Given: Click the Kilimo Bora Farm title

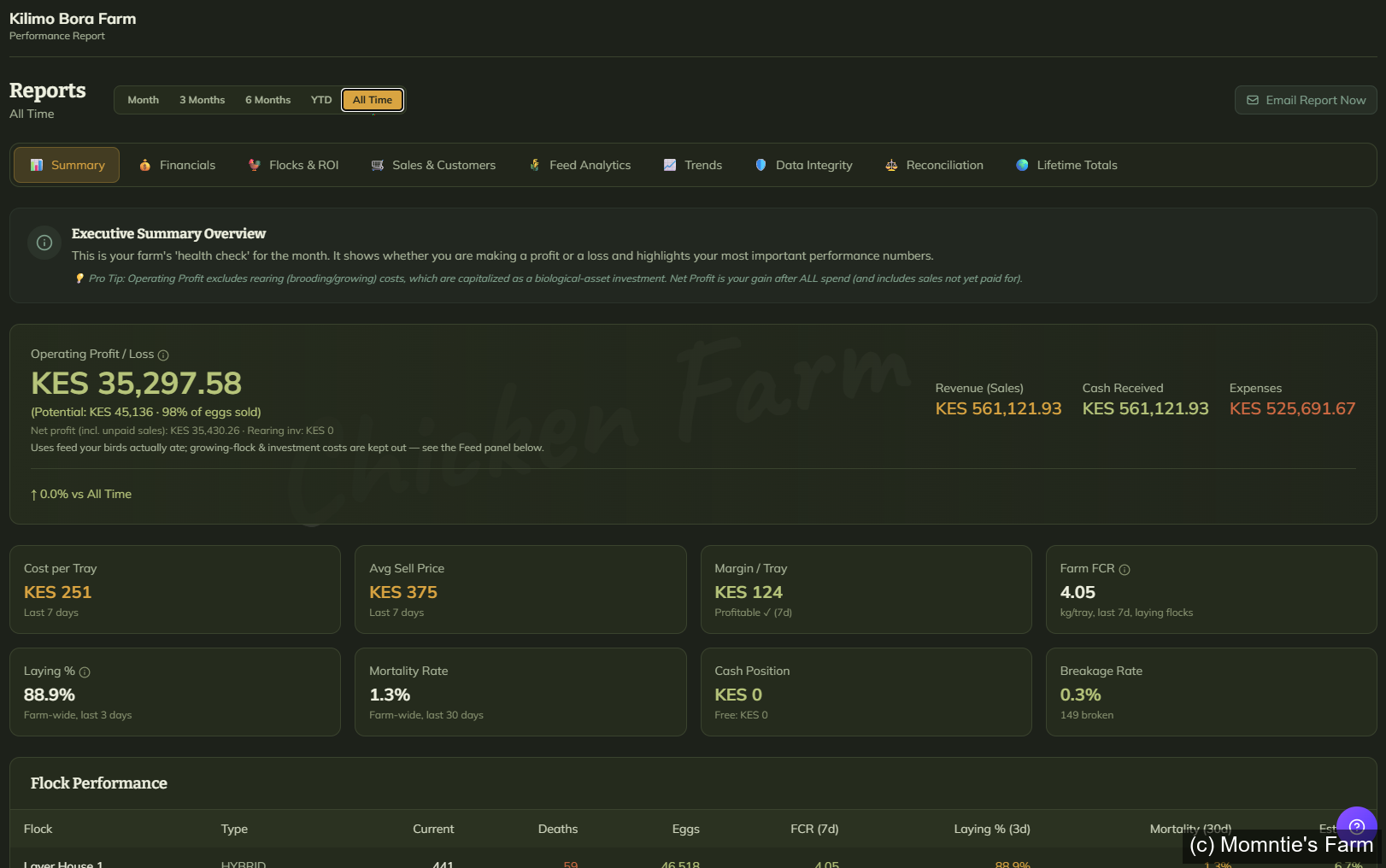Looking at the screenshot, I should 73,19.
